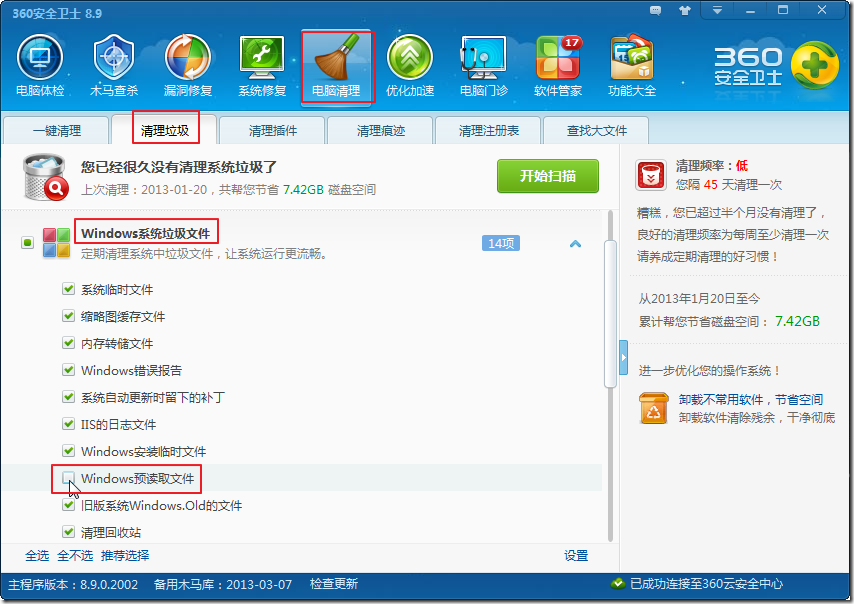Click the 360 green plus logo
Screen dimensions: 854x604
pos(814,65)
